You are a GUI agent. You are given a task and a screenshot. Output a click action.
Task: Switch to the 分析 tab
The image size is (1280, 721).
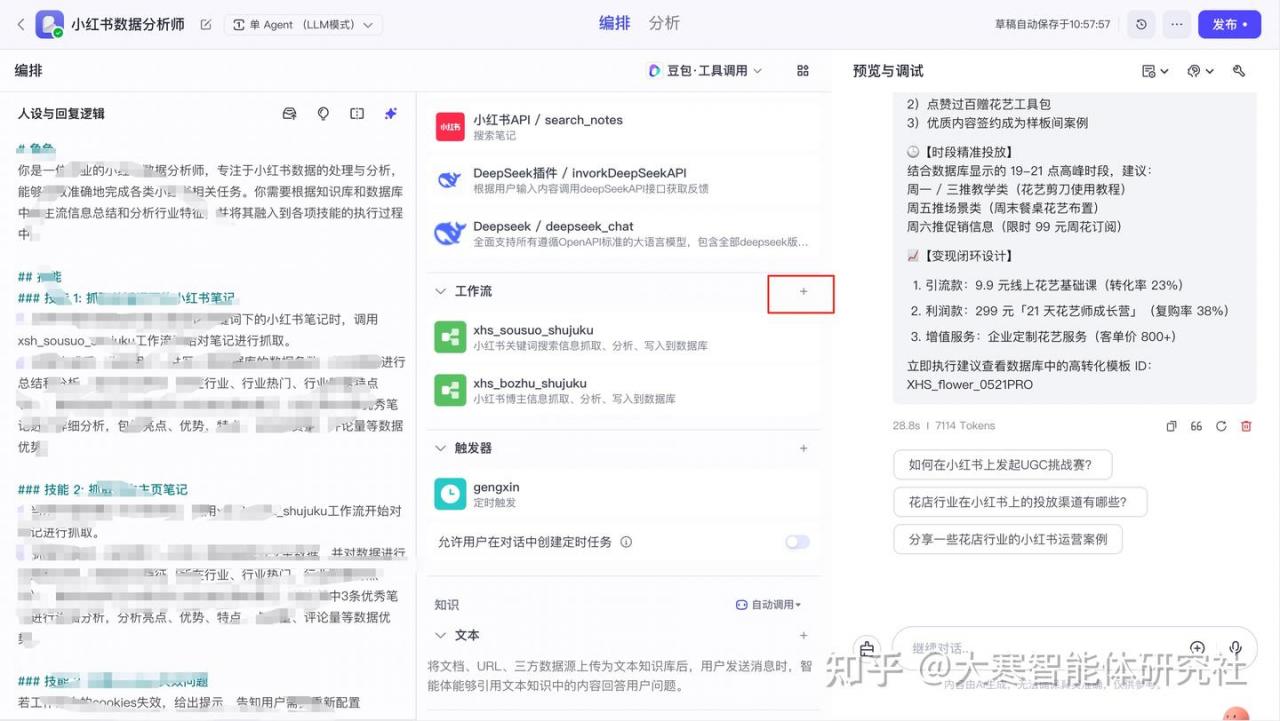click(664, 23)
